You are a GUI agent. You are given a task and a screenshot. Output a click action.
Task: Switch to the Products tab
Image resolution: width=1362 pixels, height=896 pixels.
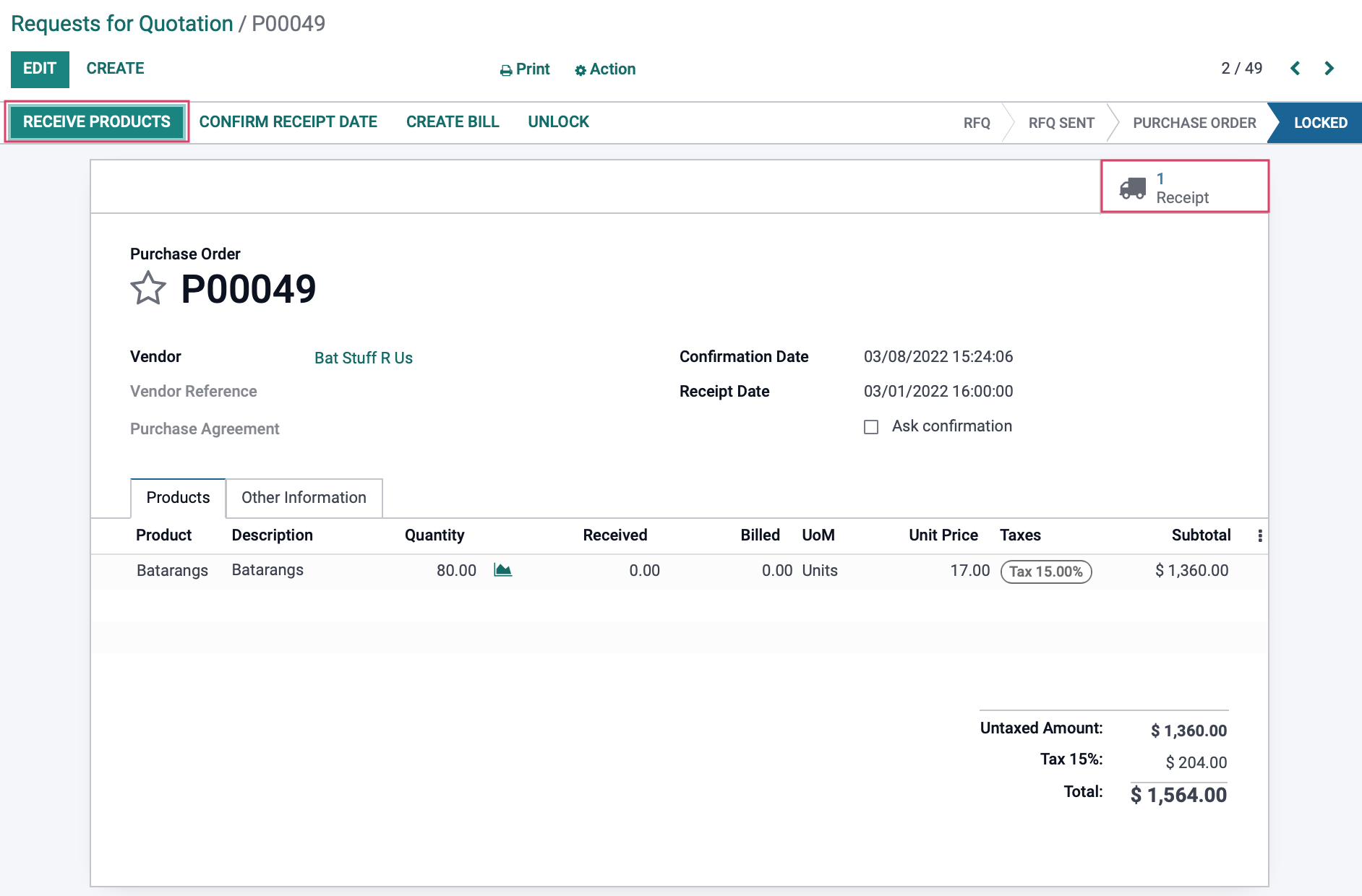point(178,498)
